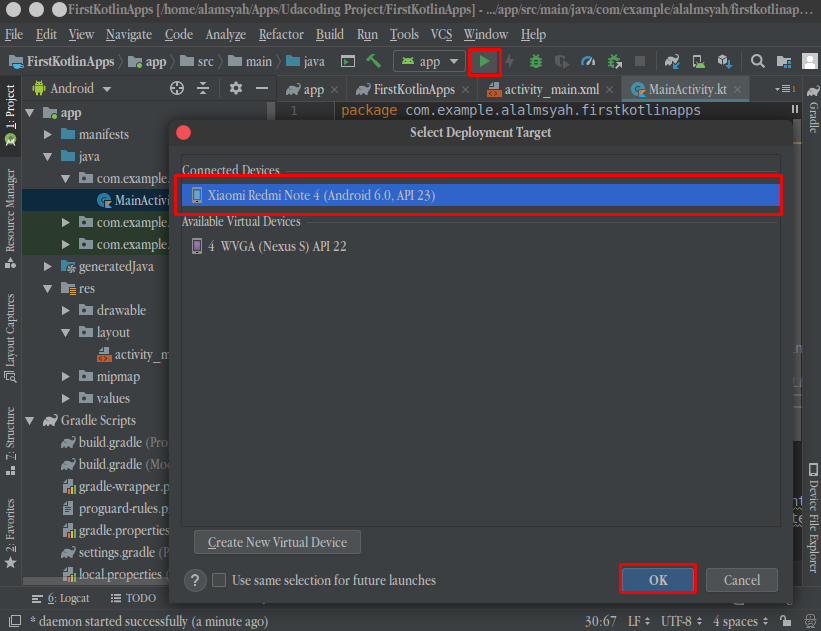The image size is (821, 631).
Task: Click the Search Everywhere magnifier icon
Action: point(757,61)
